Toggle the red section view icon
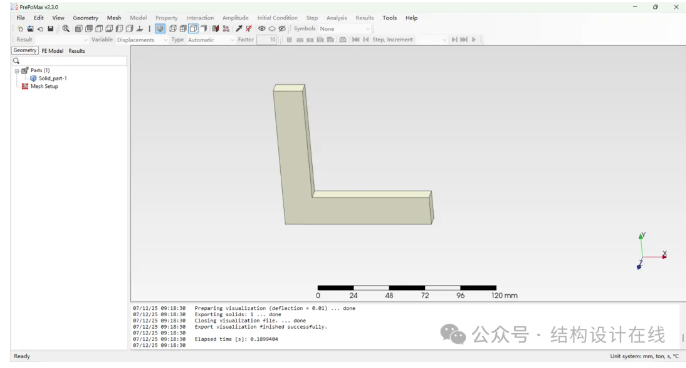The width and height of the screenshot is (686, 368). [x=215, y=29]
